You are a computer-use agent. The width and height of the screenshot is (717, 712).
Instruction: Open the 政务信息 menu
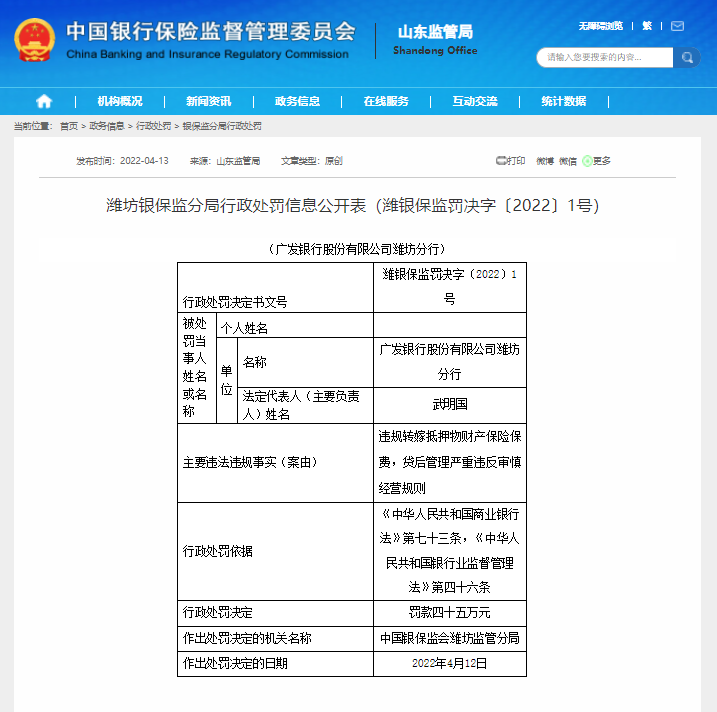[x=297, y=101]
